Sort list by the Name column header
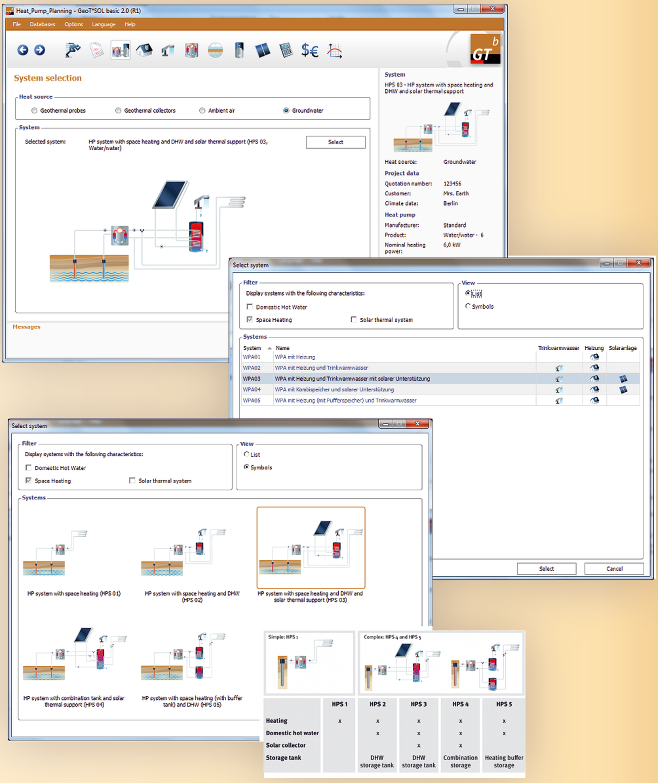This screenshot has width=658, height=783. (x=283, y=347)
